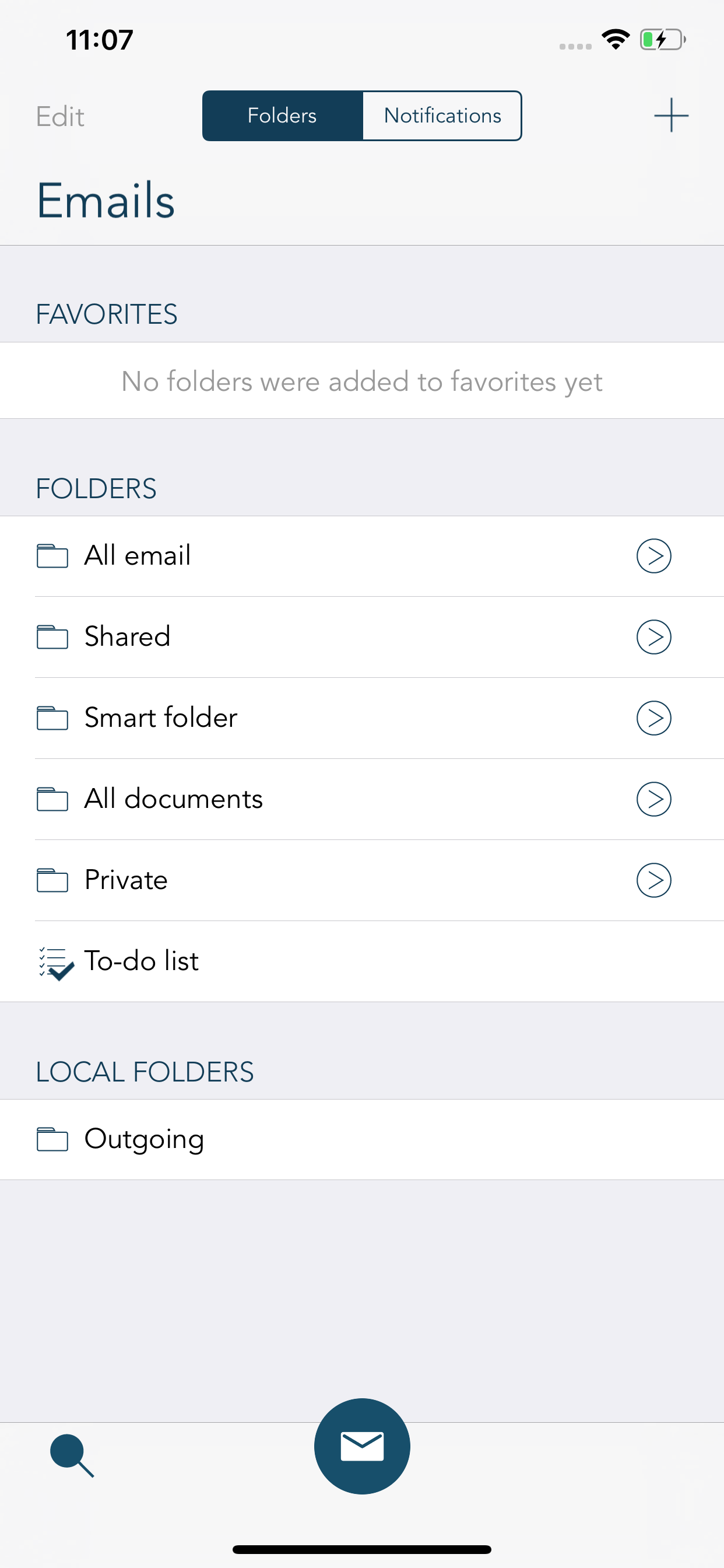The width and height of the screenshot is (724, 1568).
Task: Tap the Wi-Fi status icon
Action: [616, 40]
